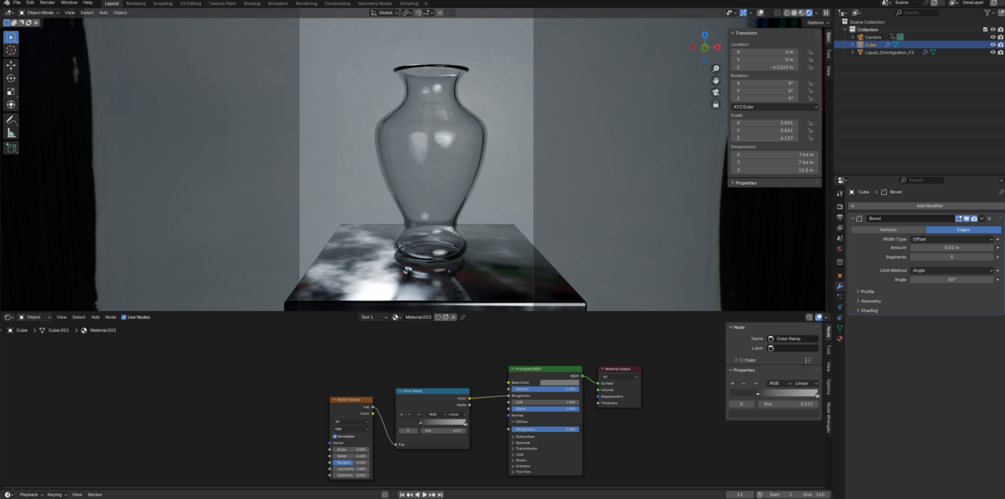Viewport: 1005px width, 499px height.
Task: Hide Liquid_Disintigration_FX in viewport
Action: click(993, 53)
